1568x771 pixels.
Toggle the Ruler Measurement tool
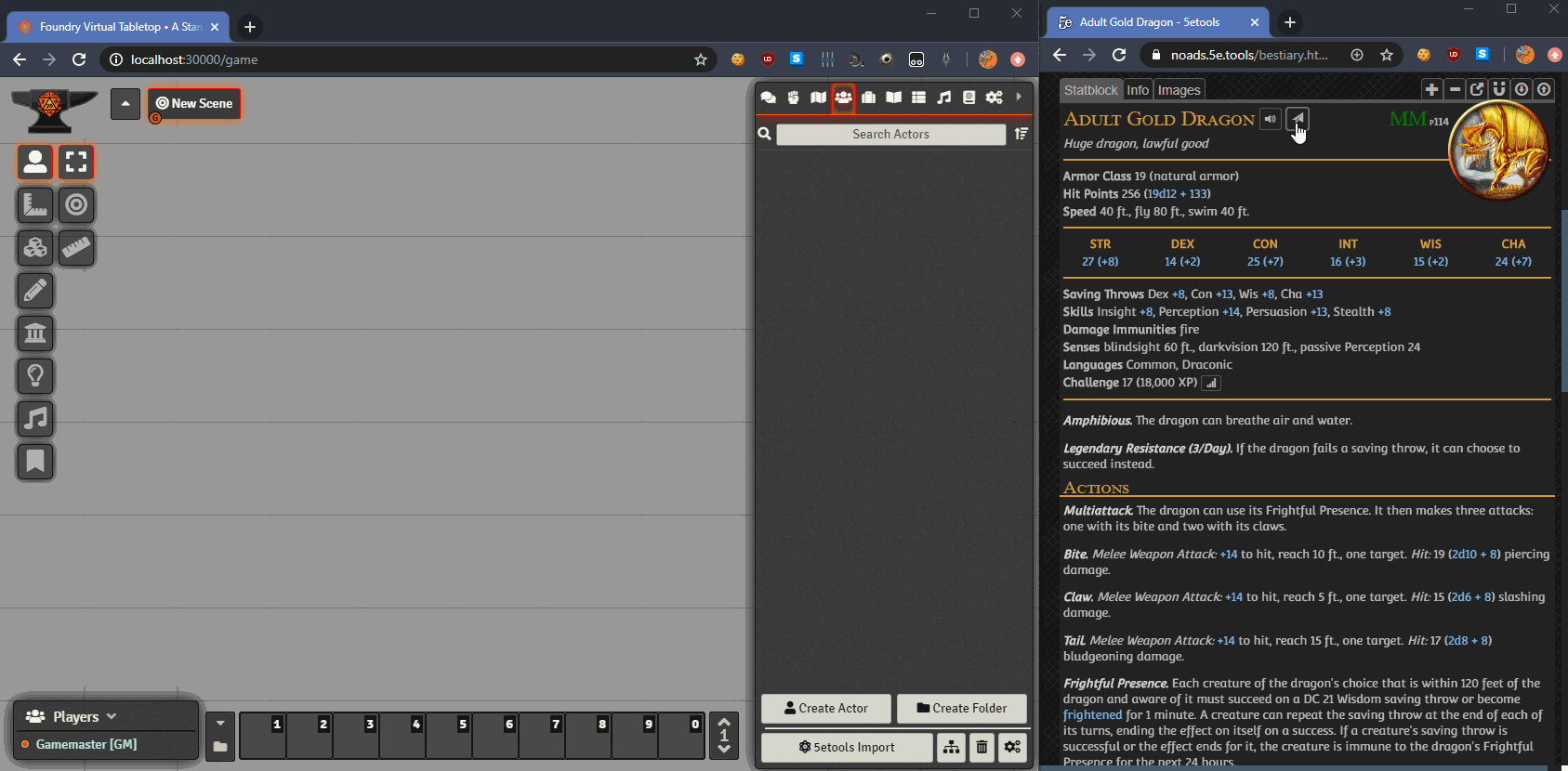[x=76, y=248]
